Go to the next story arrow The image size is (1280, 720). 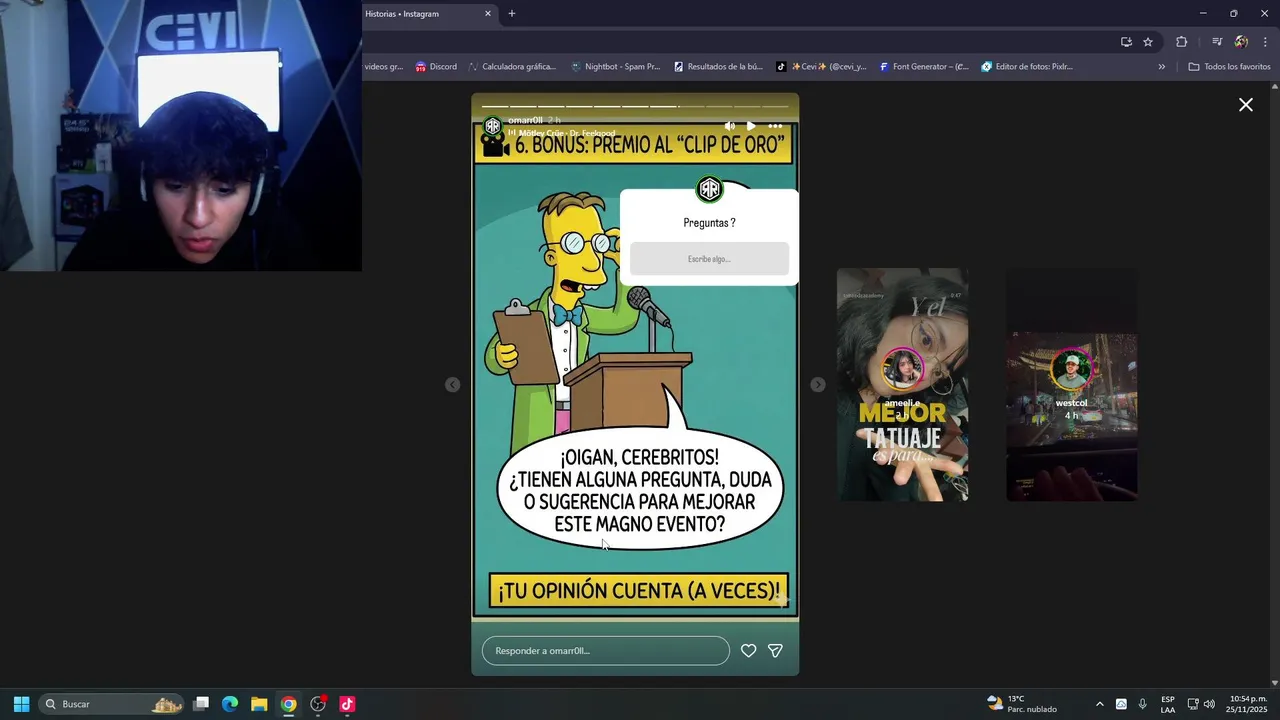coord(818,385)
